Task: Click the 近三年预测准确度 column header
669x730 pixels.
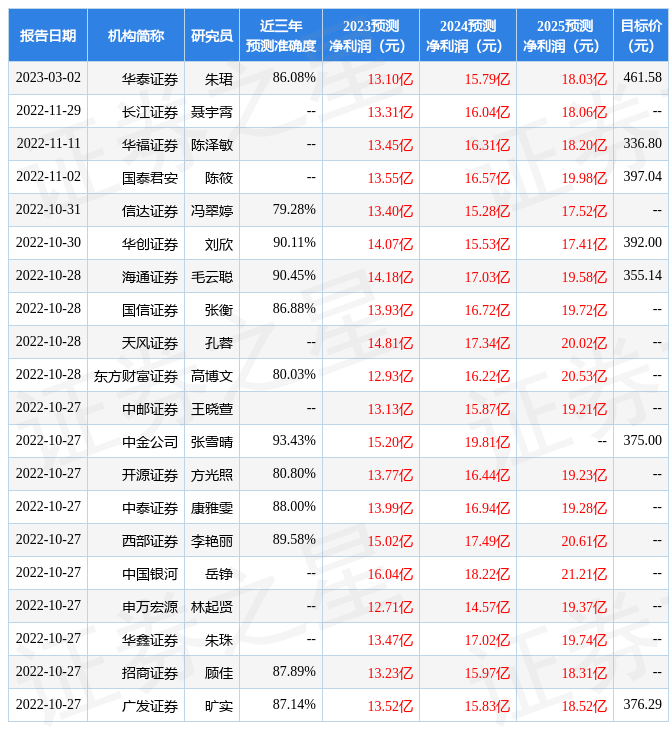Action: click(x=281, y=36)
